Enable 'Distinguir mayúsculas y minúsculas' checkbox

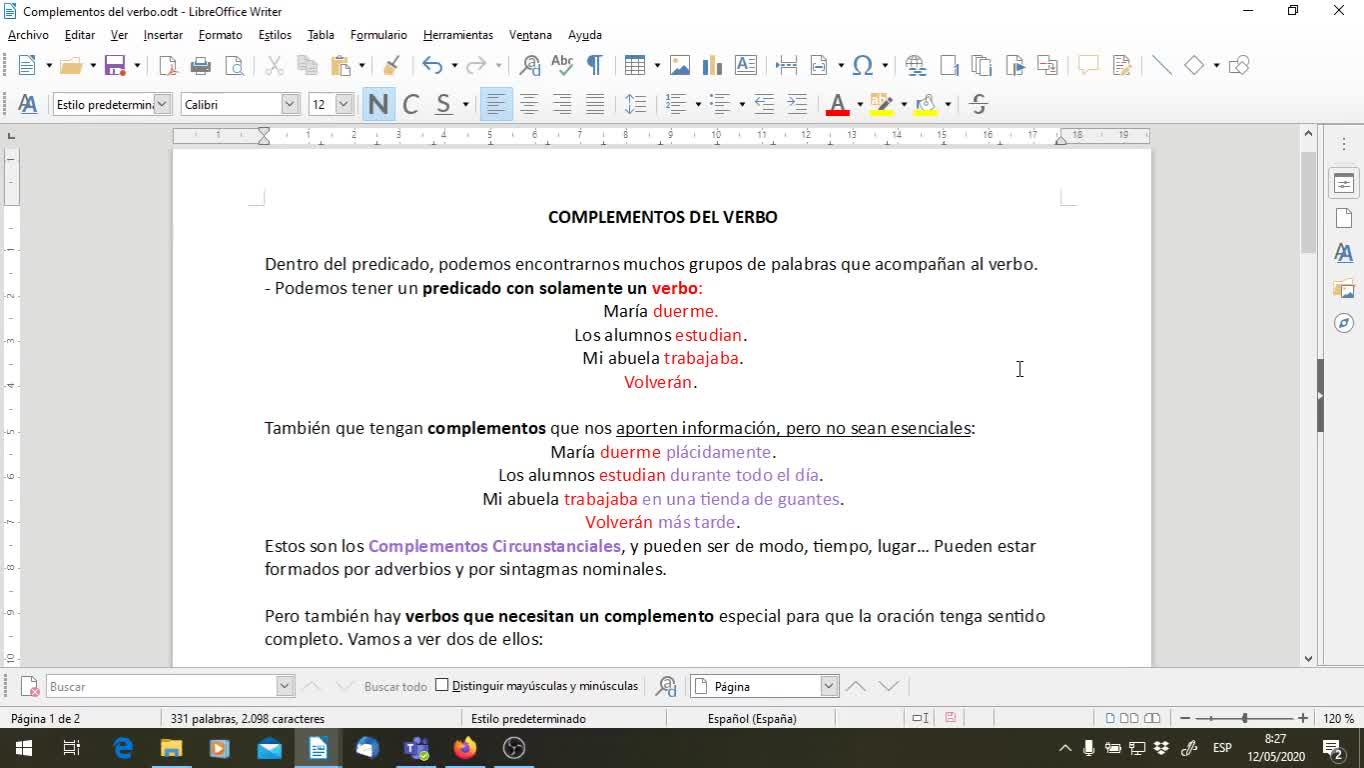(442, 686)
